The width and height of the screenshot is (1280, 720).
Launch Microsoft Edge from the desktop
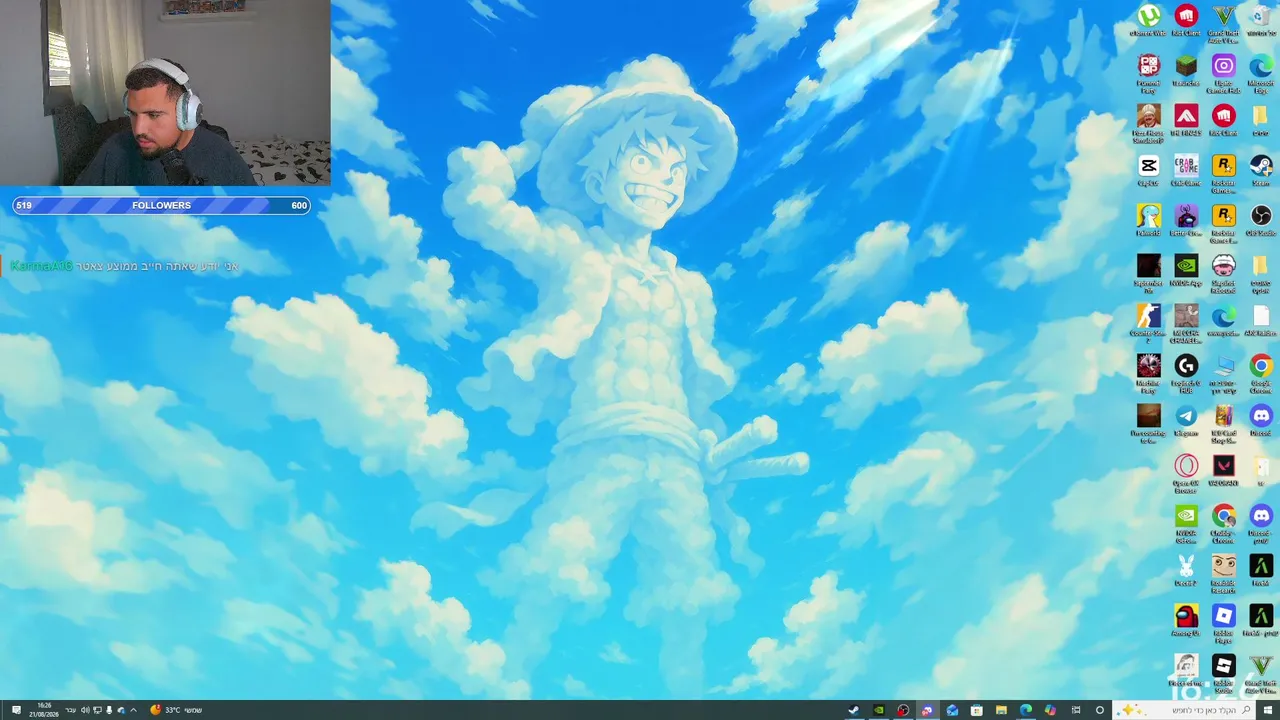(1260, 72)
